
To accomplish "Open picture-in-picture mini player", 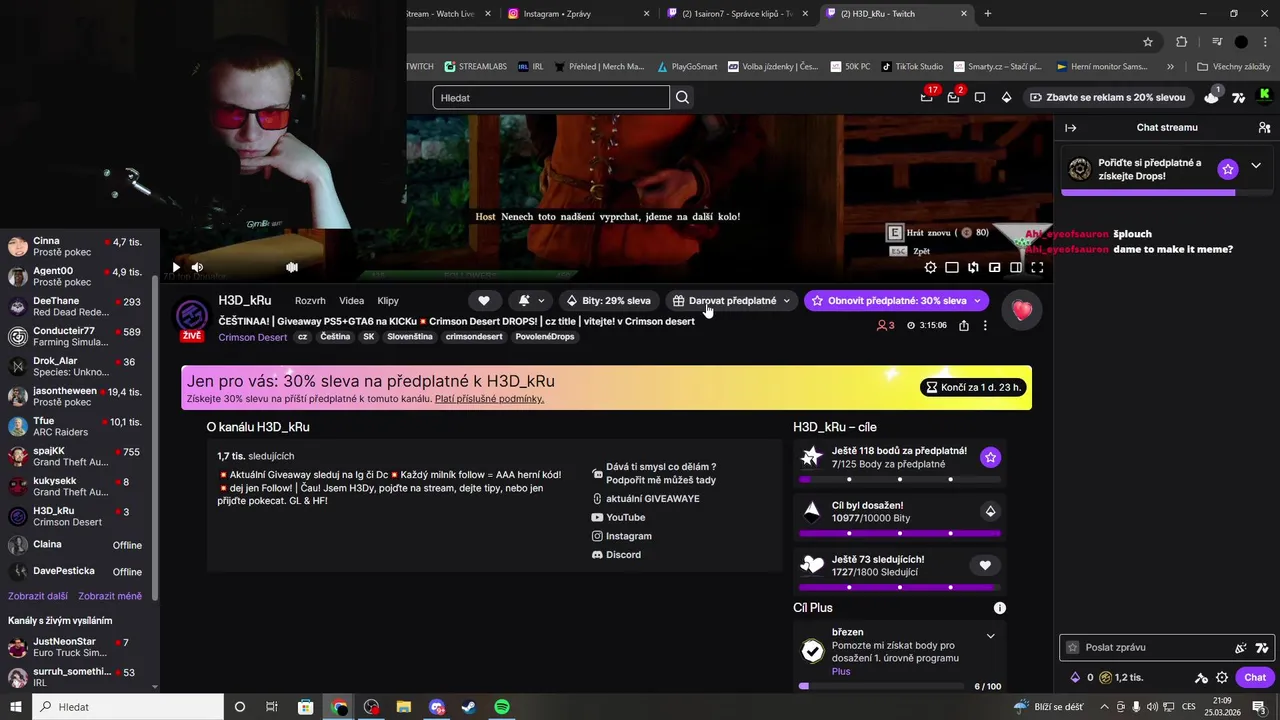I will (x=995, y=267).
